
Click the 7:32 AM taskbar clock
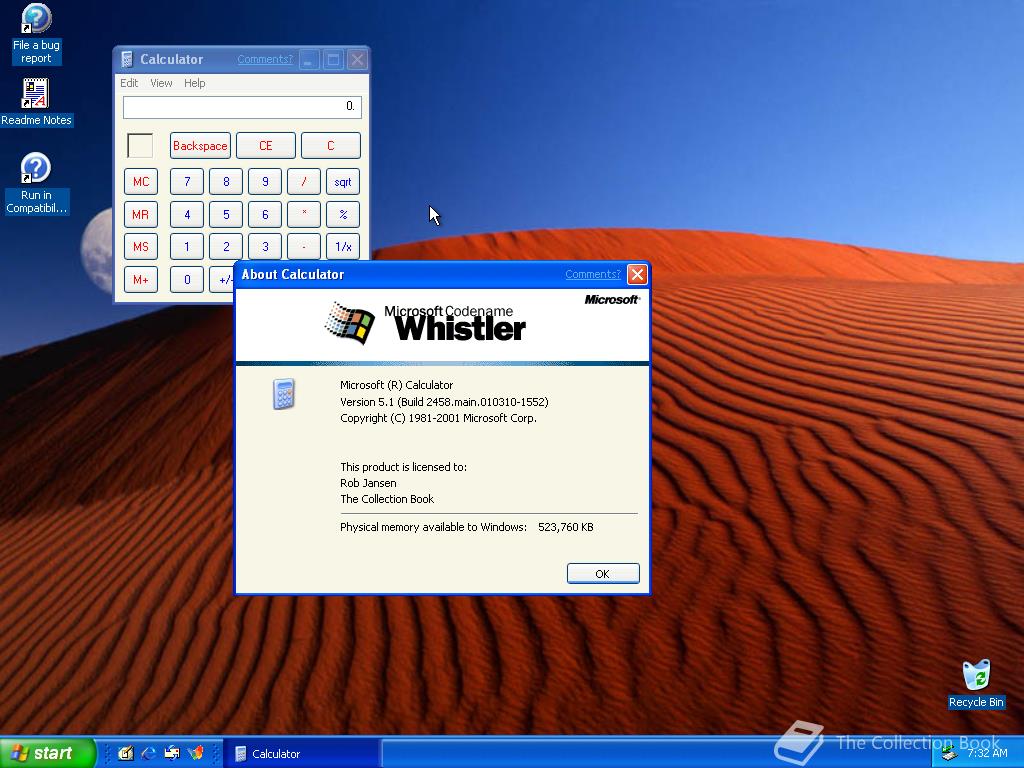coord(987,753)
